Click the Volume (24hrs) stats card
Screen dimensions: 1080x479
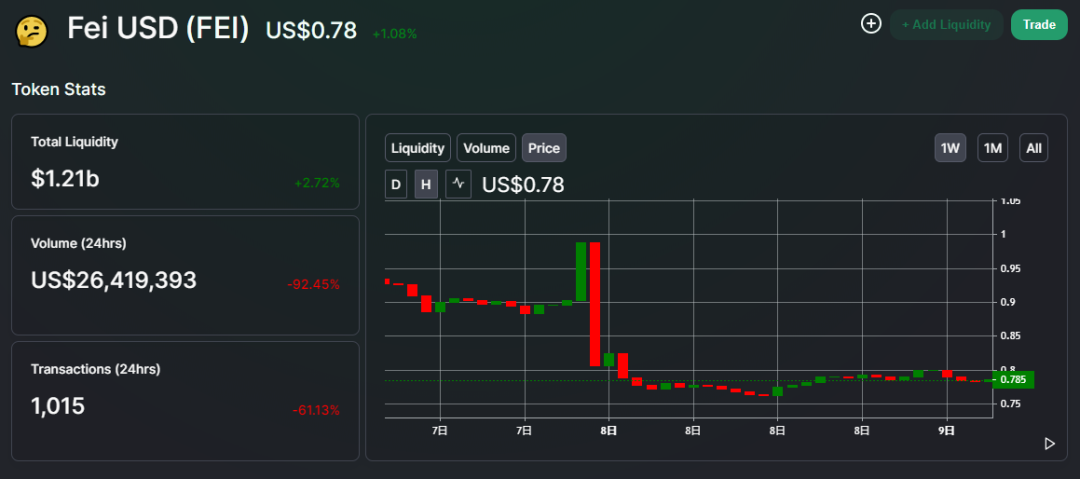pyautogui.click(x=185, y=275)
